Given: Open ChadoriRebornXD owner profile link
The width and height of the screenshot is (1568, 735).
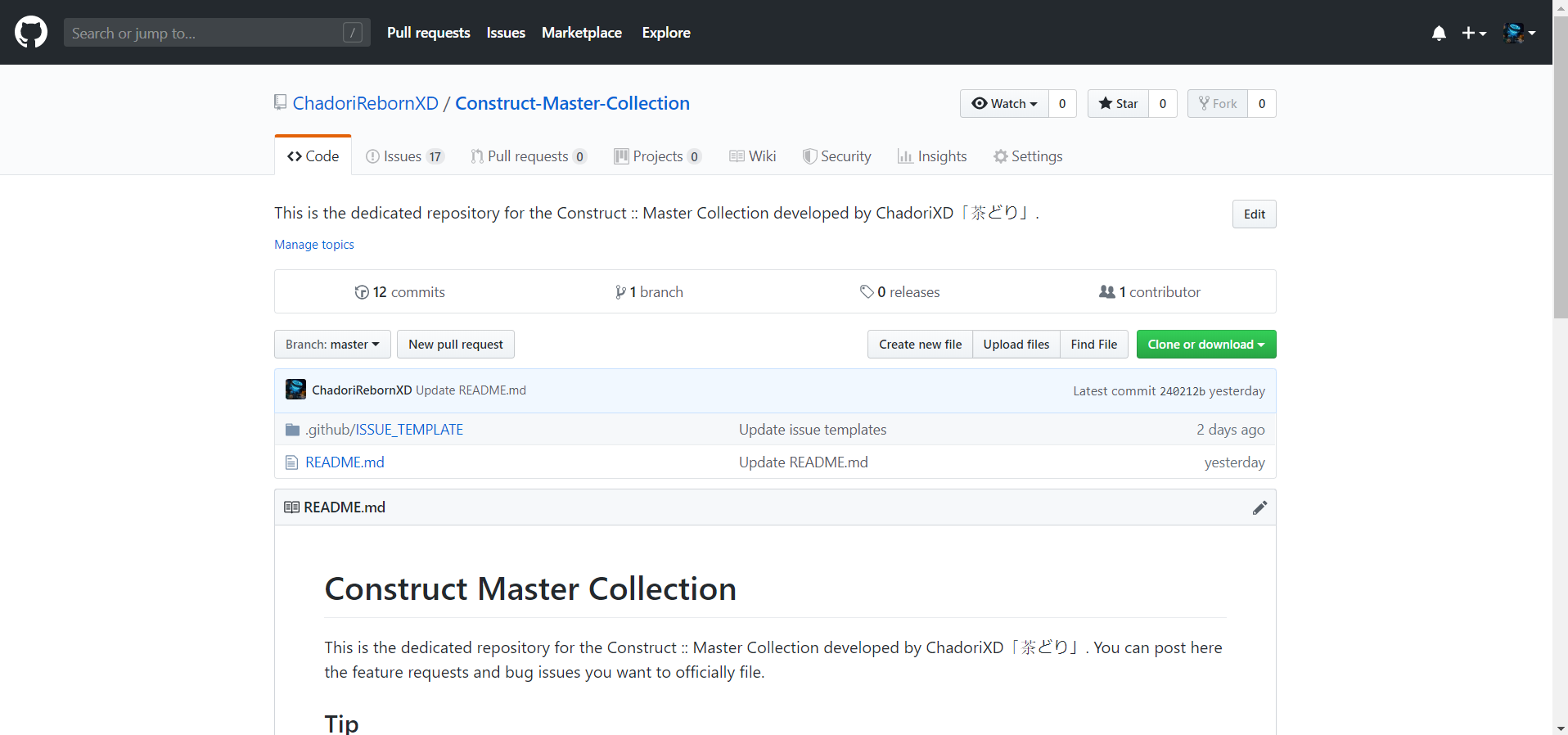Looking at the screenshot, I should pos(366,103).
